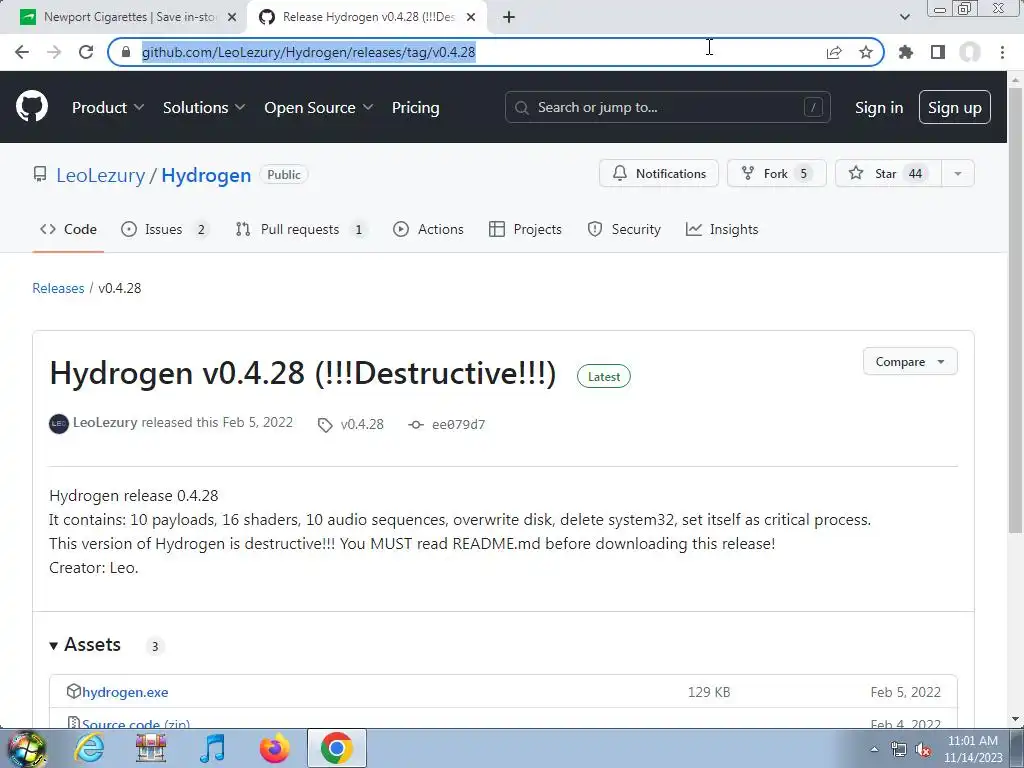Close the Newport Cigarettes tab
This screenshot has width=1024, height=768.
pyautogui.click(x=232, y=17)
